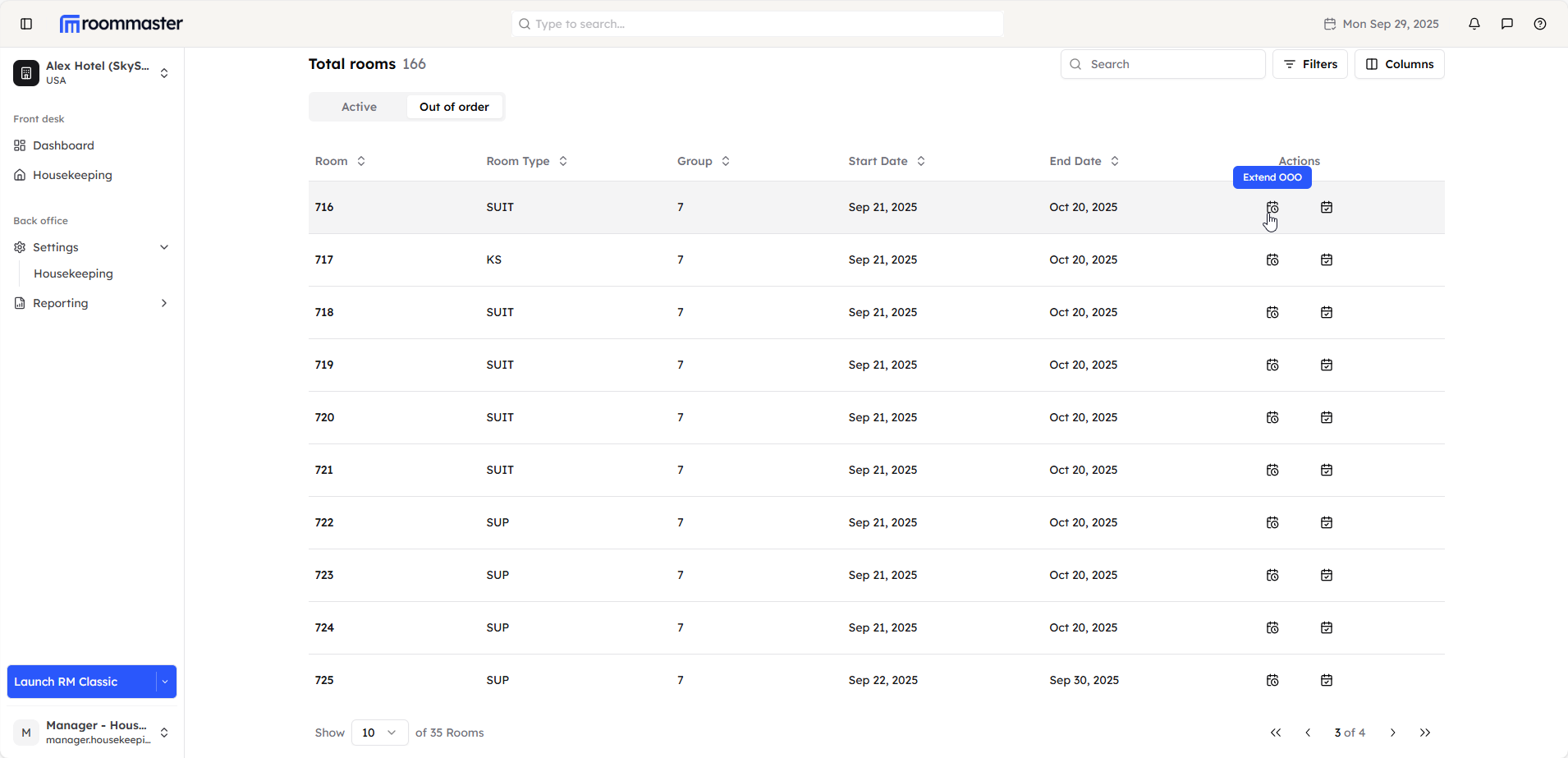Open the Filters button
1568x758 pixels.
[x=1310, y=64]
